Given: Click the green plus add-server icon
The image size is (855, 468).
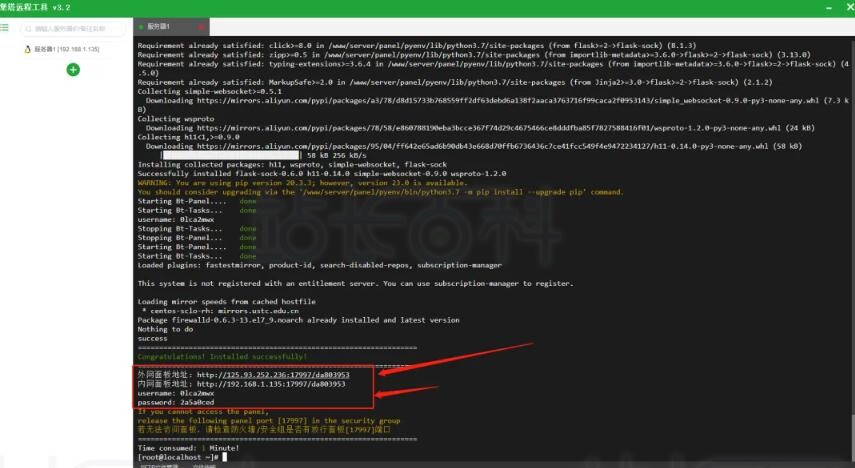Looking at the screenshot, I should 73,70.
